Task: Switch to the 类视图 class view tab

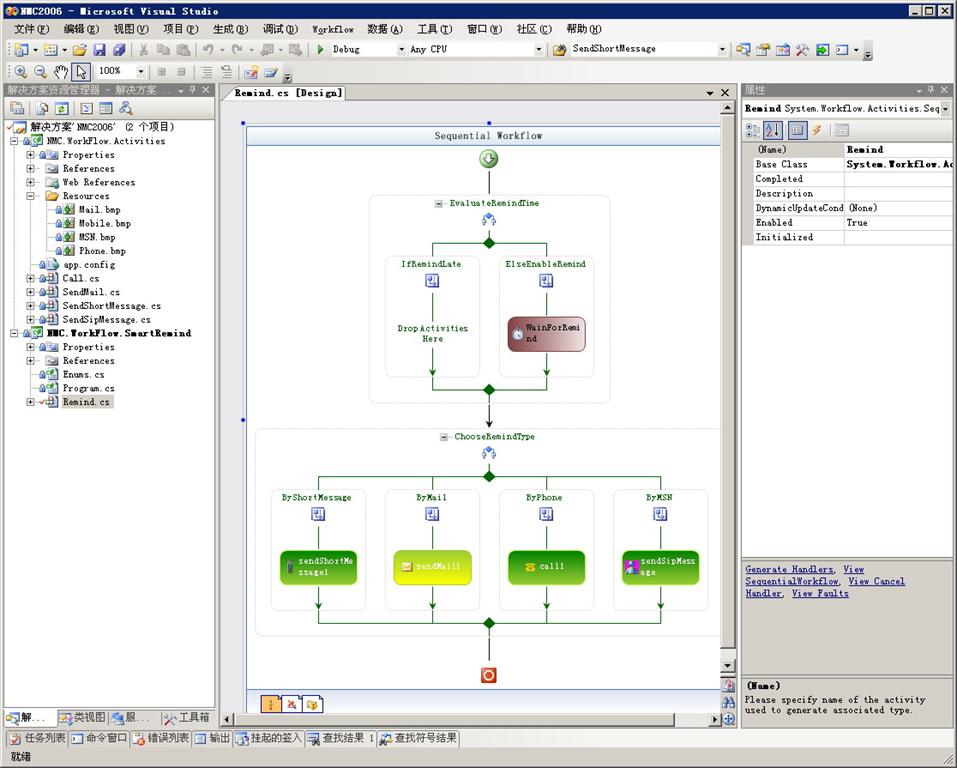Action: pos(82,717)
